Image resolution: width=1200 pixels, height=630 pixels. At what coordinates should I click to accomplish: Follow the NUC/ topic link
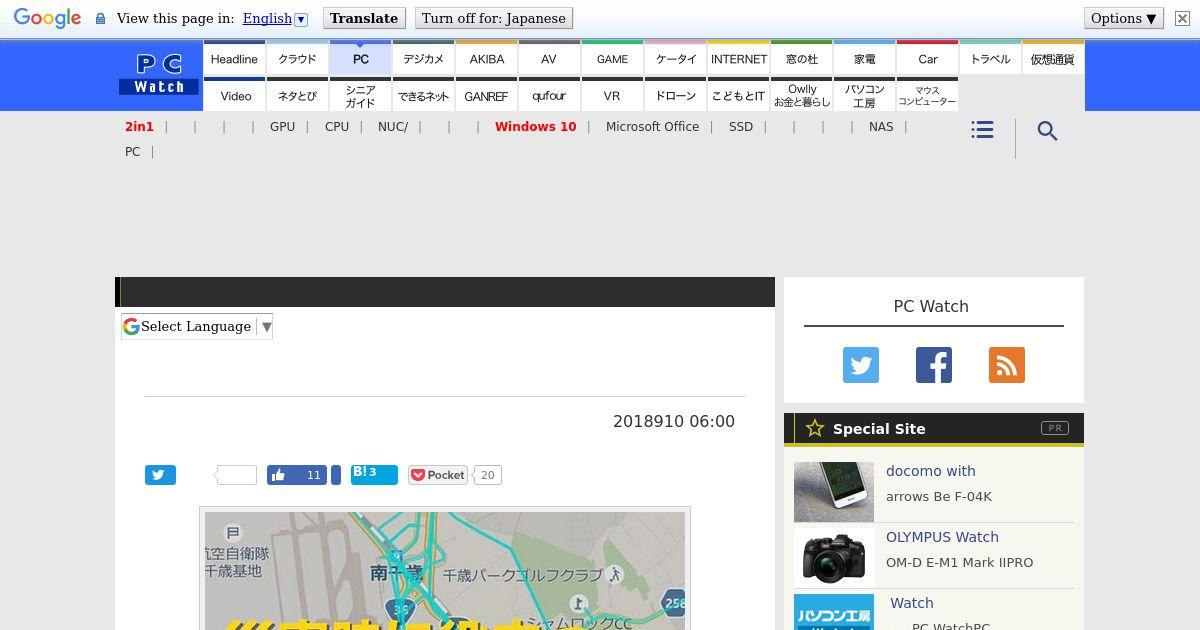click(393, 127)
